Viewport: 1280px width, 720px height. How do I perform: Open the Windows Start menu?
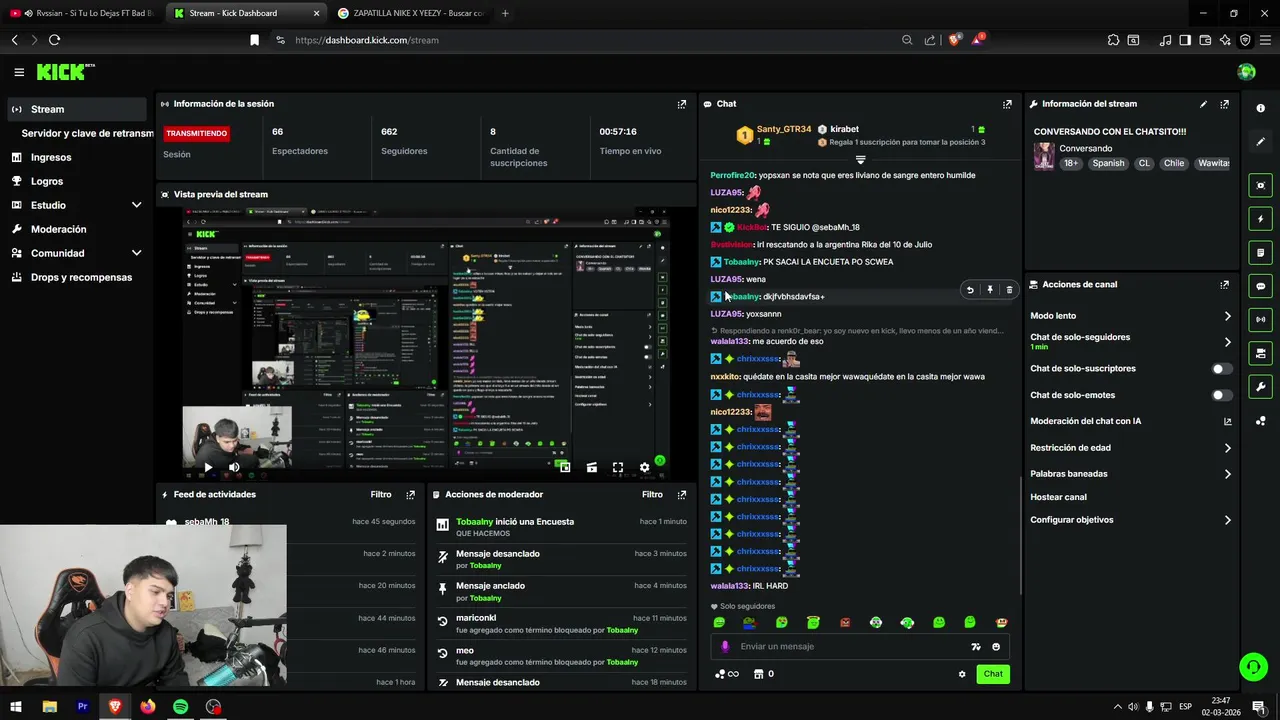(16, 707)
